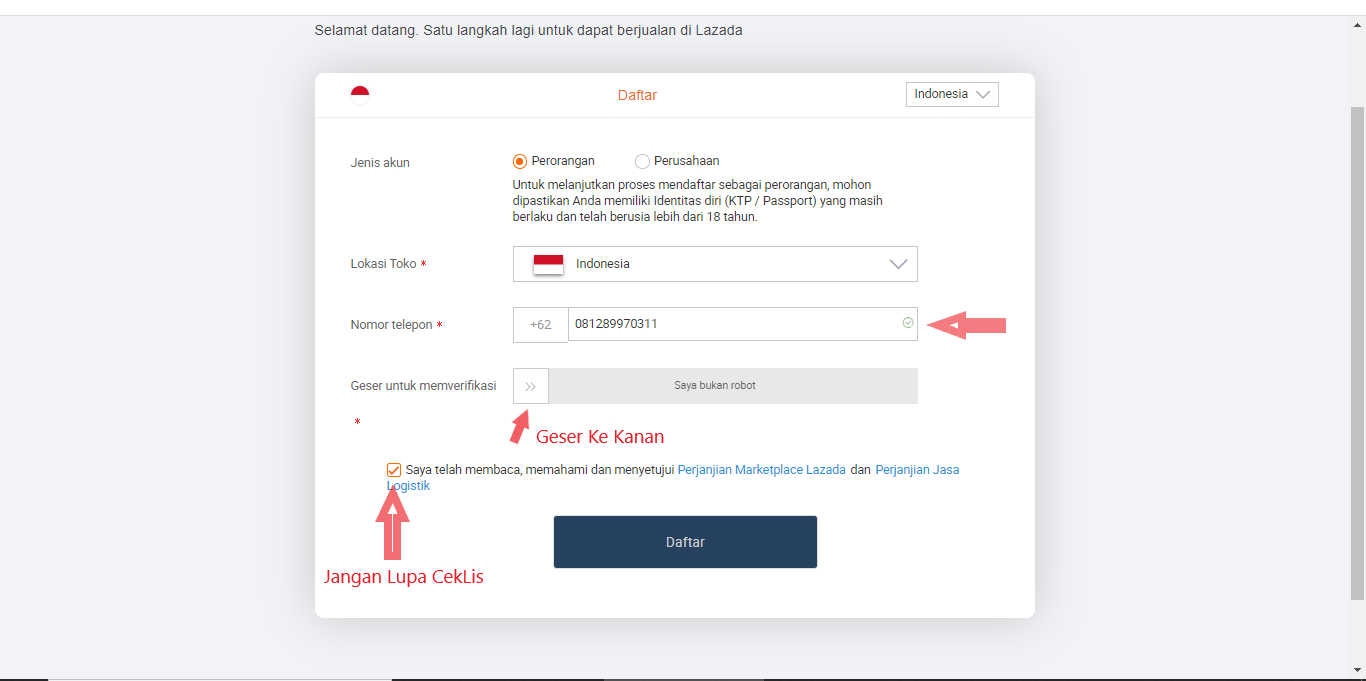
Task: Select the Perorangan account type radio
Action: point(520,161)
